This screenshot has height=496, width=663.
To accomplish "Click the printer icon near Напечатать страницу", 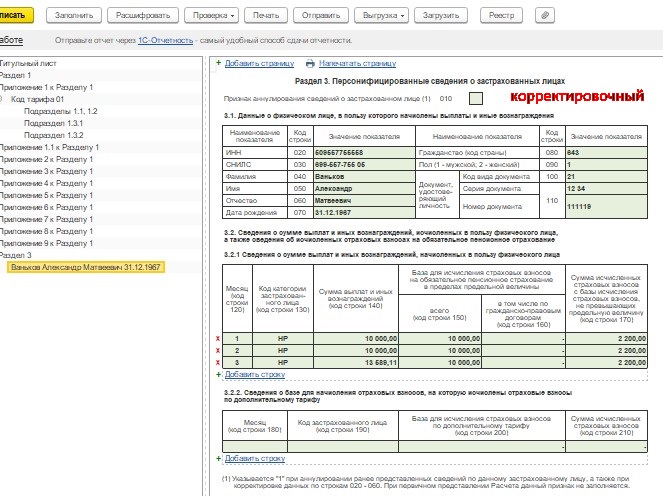I will click(x=310, y=63).
